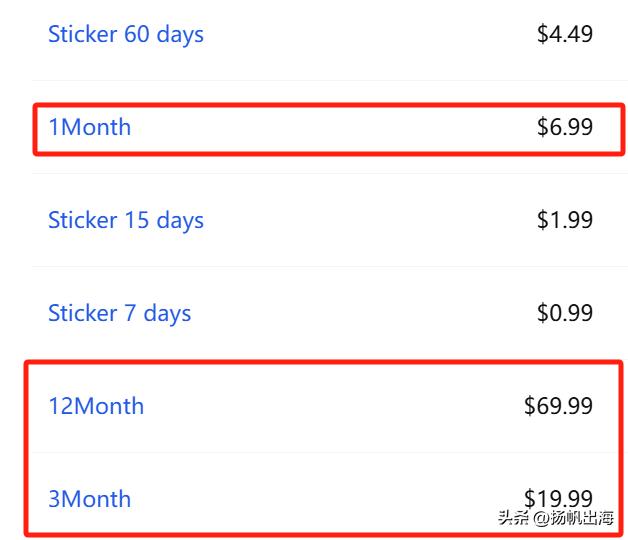628x540 pixels.
Task: Choose the Sticker 7 days link
Action: coord(119,313)
